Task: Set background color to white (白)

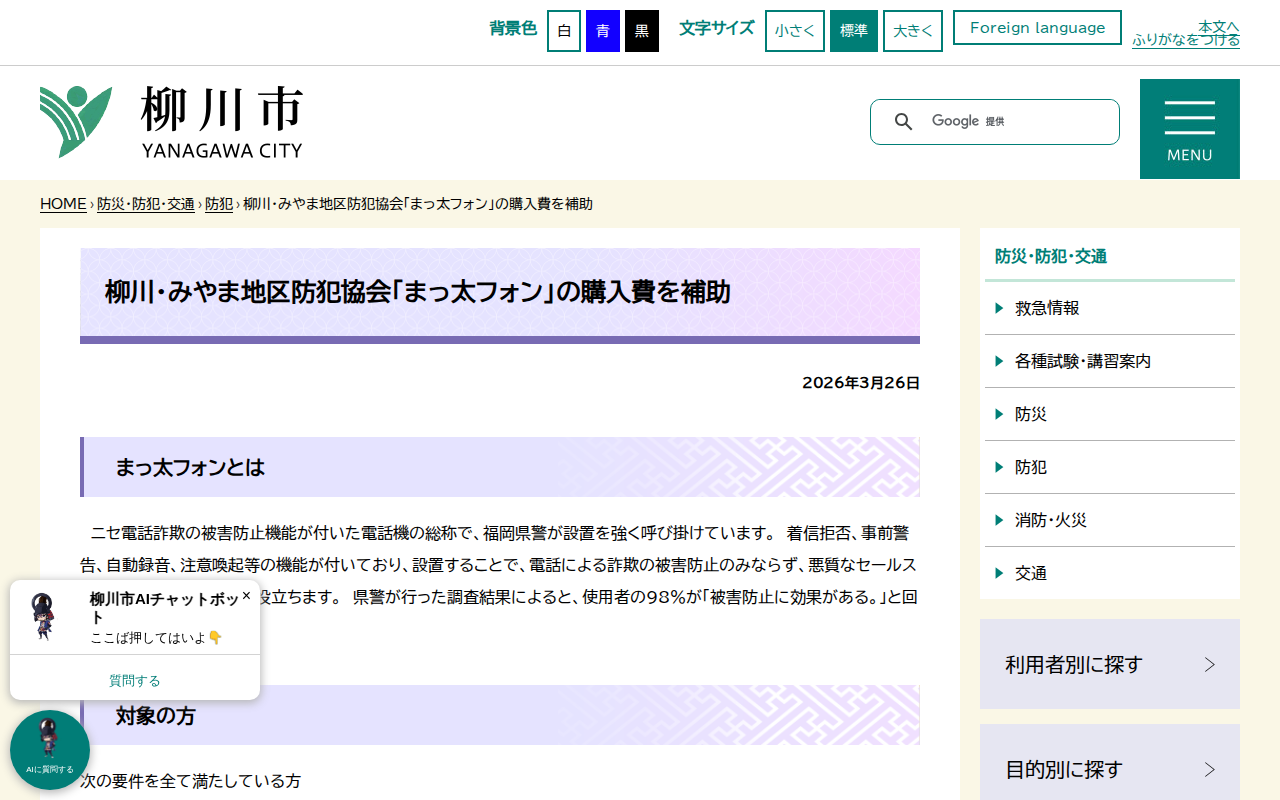Action: (x=564, y=31)
